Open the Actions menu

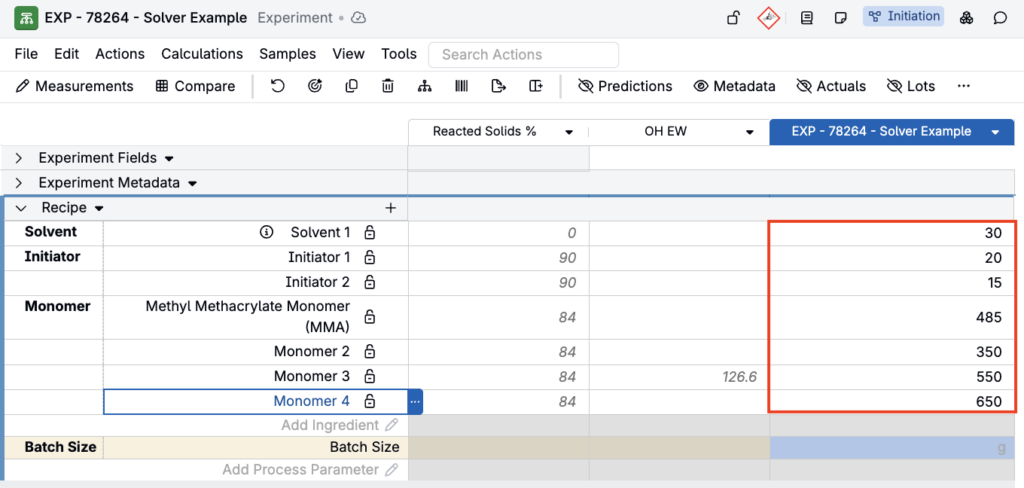[x=120, y=54]
